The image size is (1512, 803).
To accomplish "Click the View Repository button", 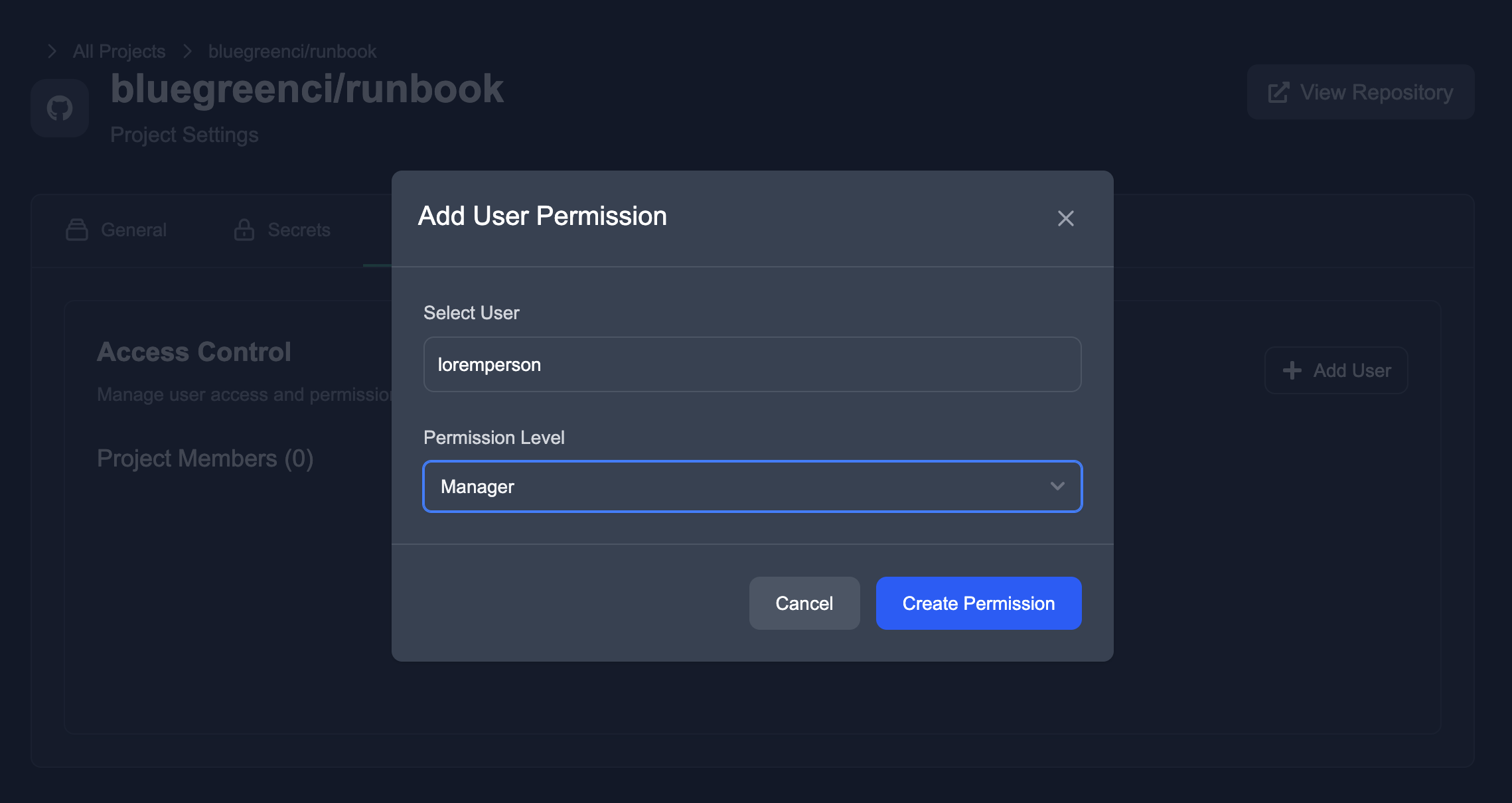I will 1361,92.
